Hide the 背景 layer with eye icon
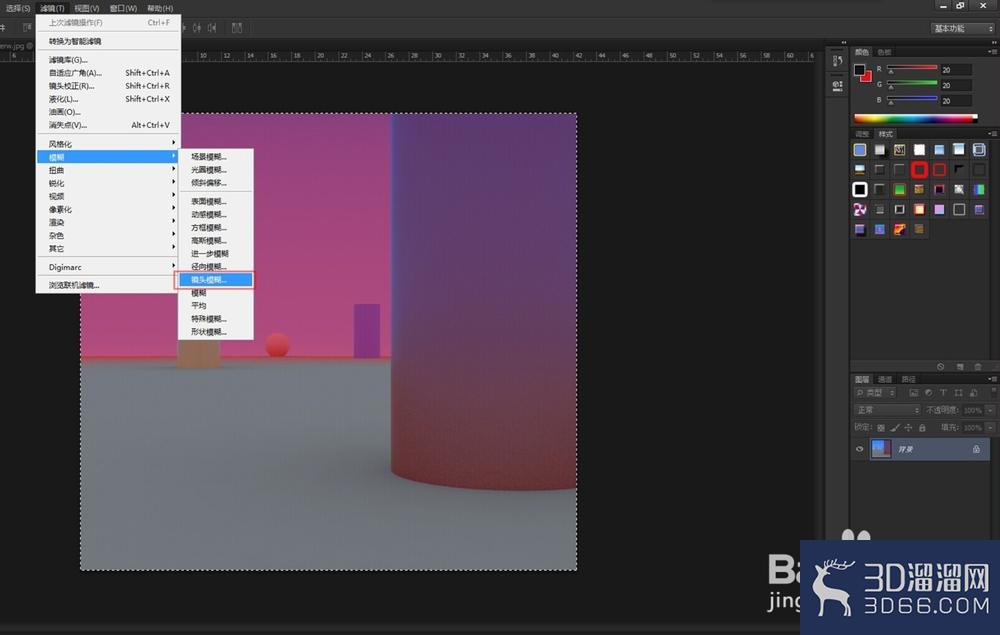The width and height of the screenshot is (1000, 635). 860,449
